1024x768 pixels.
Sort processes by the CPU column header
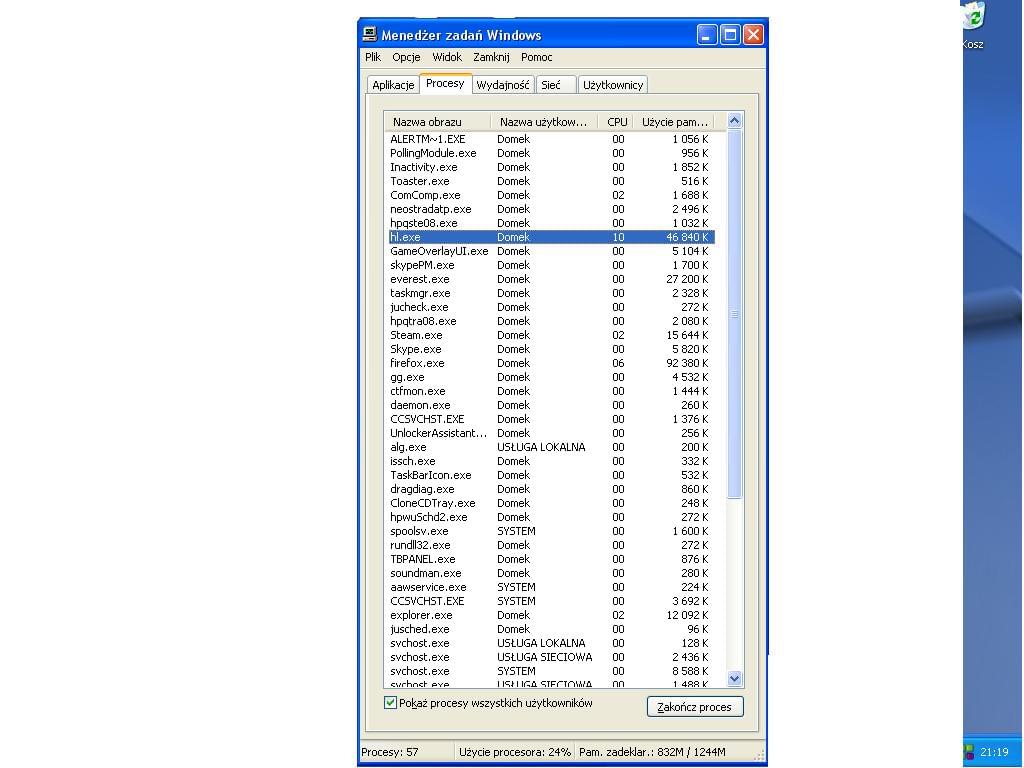pos(616,122)
